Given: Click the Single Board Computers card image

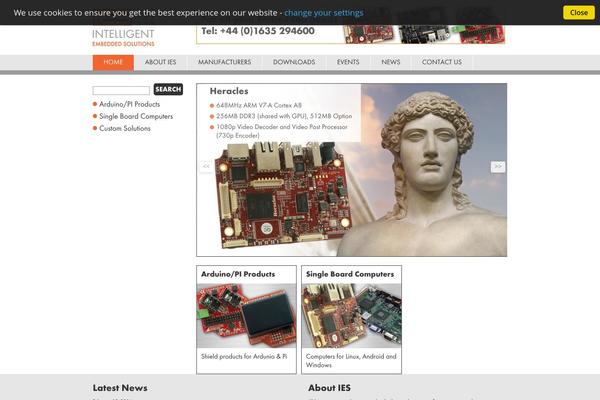Looking at the screenshot, I should (351, 316).
